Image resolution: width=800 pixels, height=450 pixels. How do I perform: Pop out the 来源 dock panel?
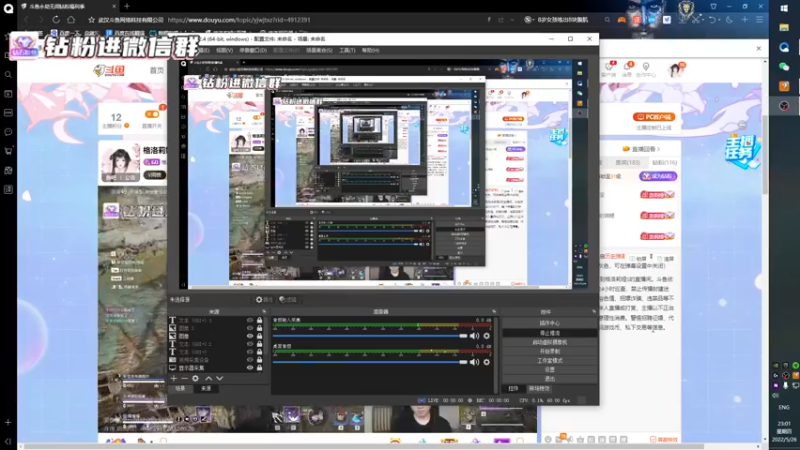[x=264, y=311]
